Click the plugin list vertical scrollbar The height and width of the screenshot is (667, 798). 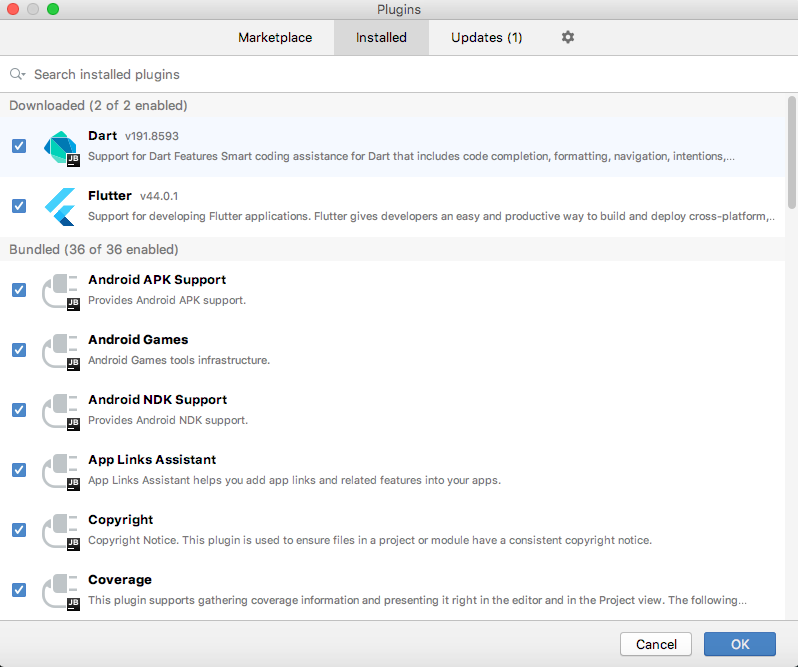pyautogui.click(x=791, y=153)
